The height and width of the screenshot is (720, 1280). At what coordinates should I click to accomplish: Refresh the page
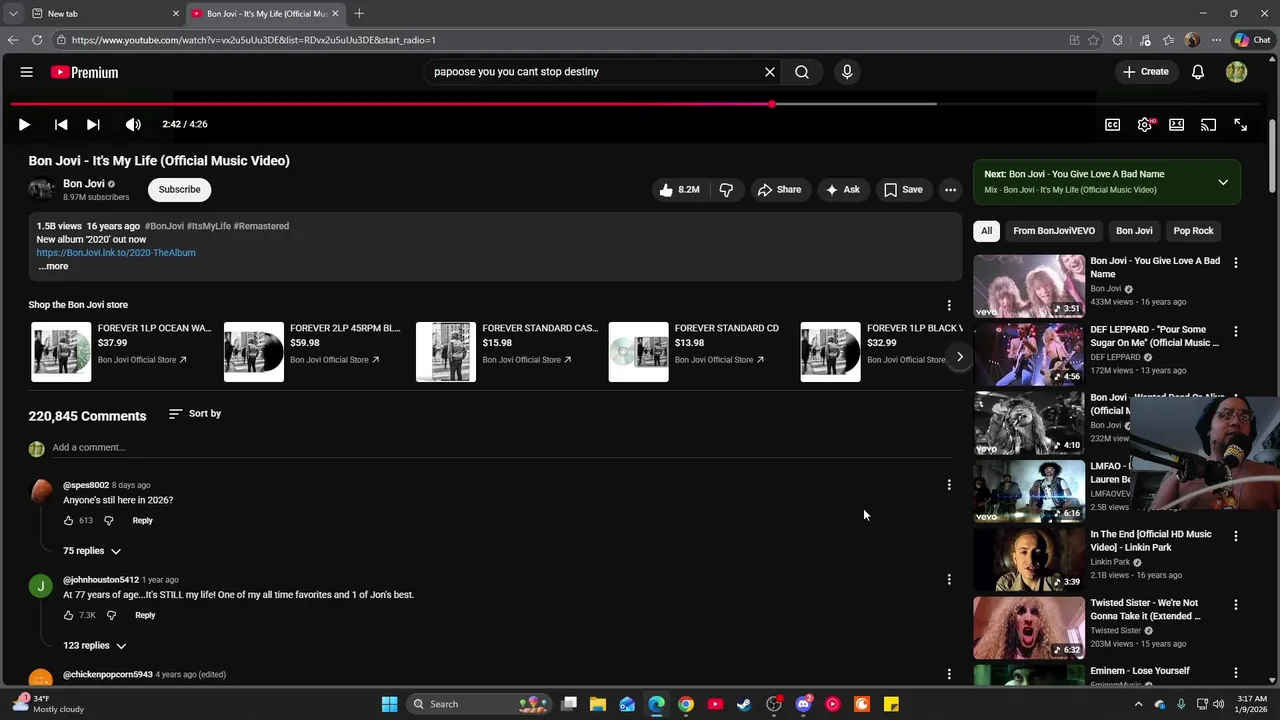tap(37, 40)
